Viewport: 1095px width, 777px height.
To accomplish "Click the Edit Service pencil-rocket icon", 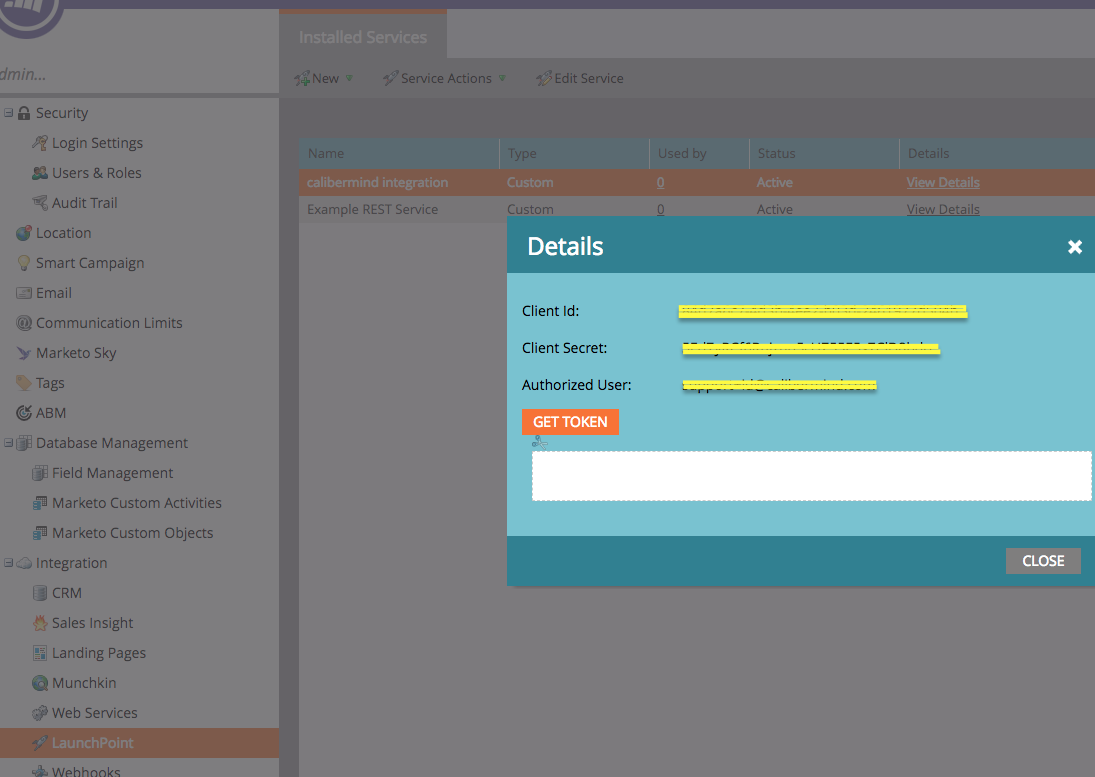I will 544,79.
